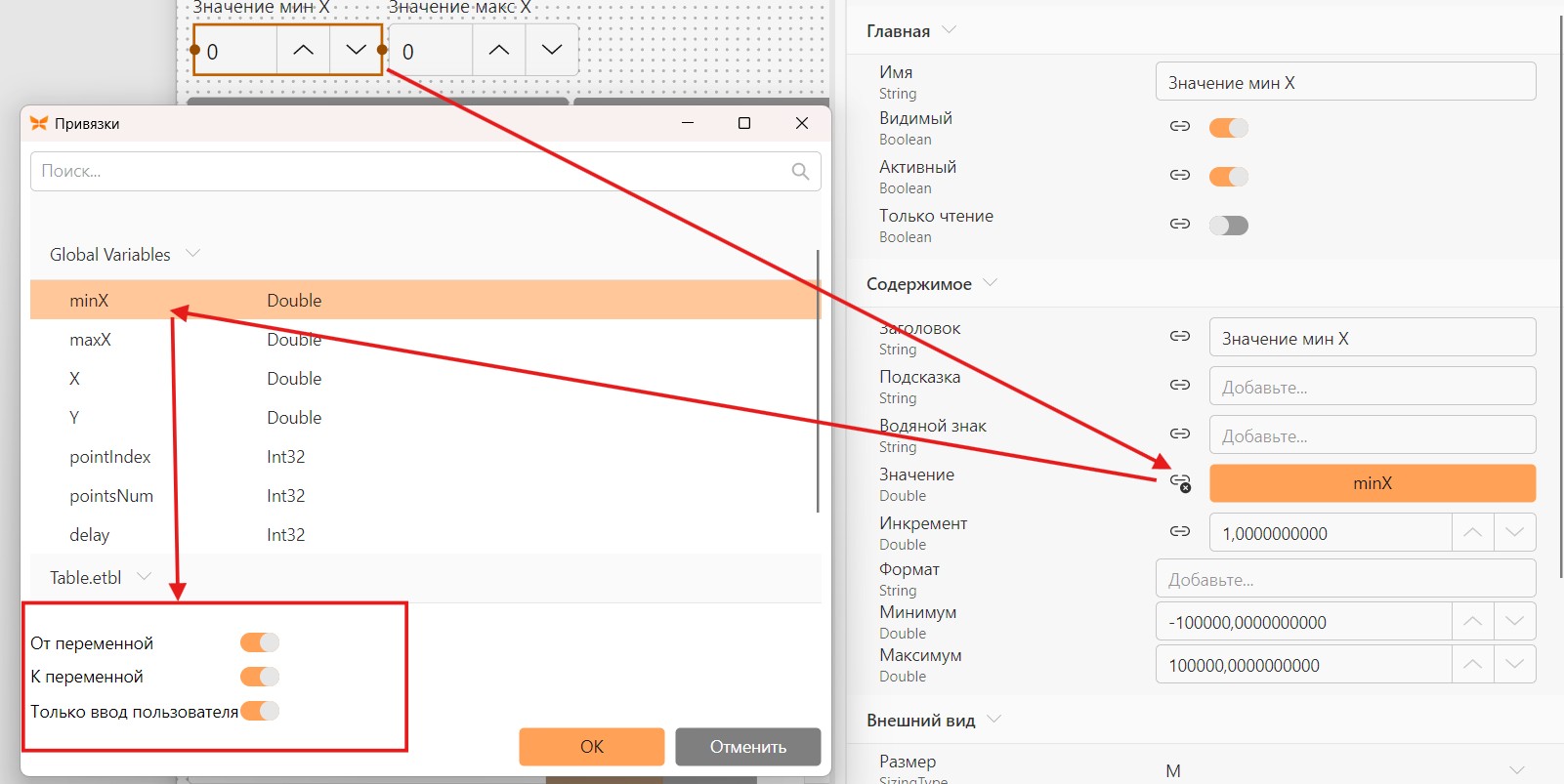
Task: Increase the Максимум value with up arrow
Action: (x=1472, y=665)
